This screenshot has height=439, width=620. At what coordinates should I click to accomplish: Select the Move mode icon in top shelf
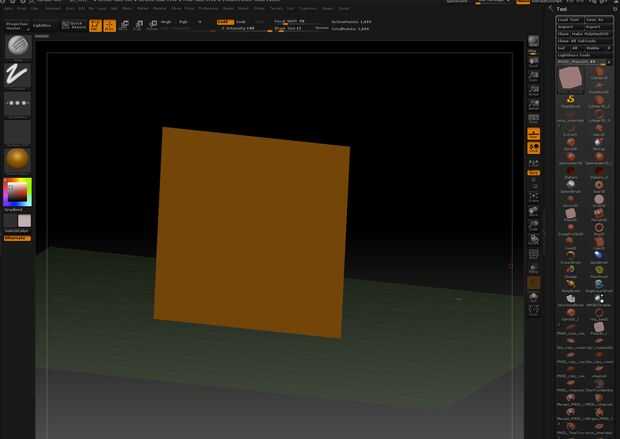coord(124,25)
